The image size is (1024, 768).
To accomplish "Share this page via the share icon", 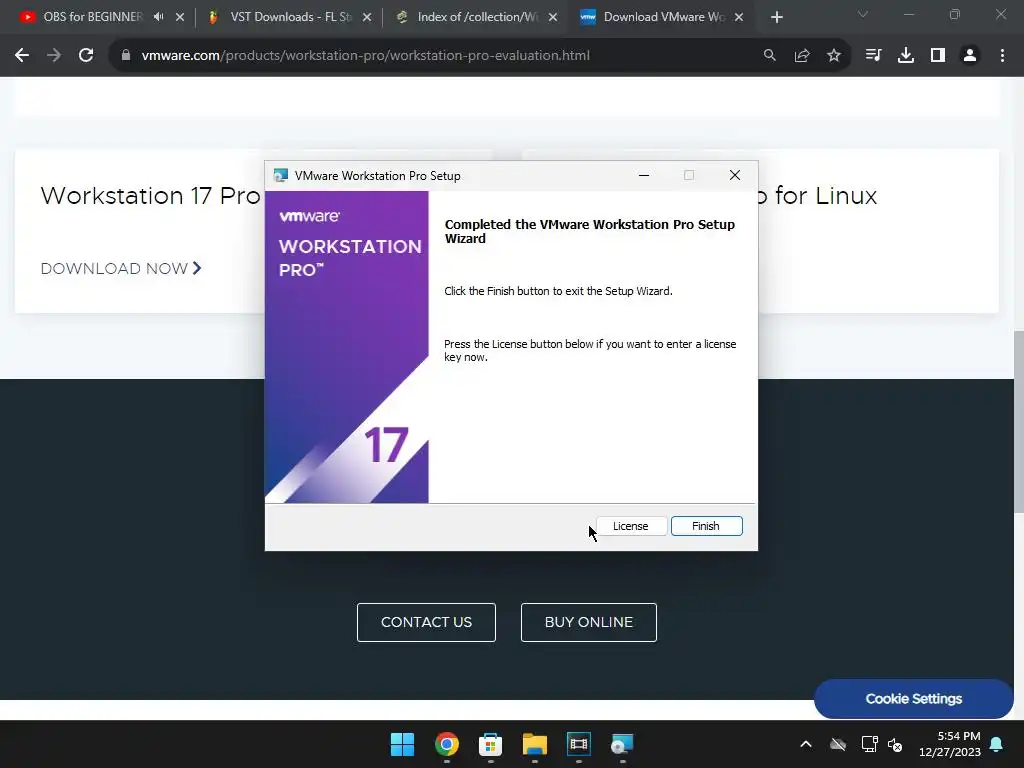I will (x=802, y=56).
